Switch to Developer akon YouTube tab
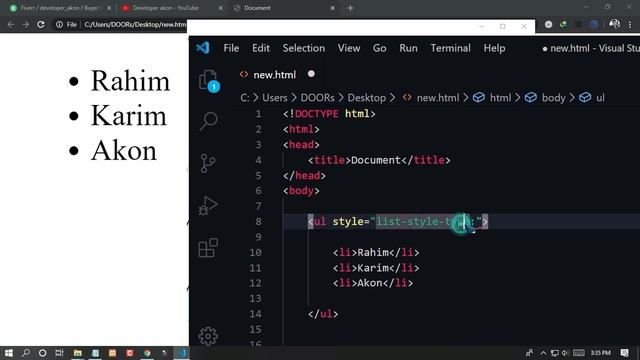This screenshot has width=640, height=360. 166,8
